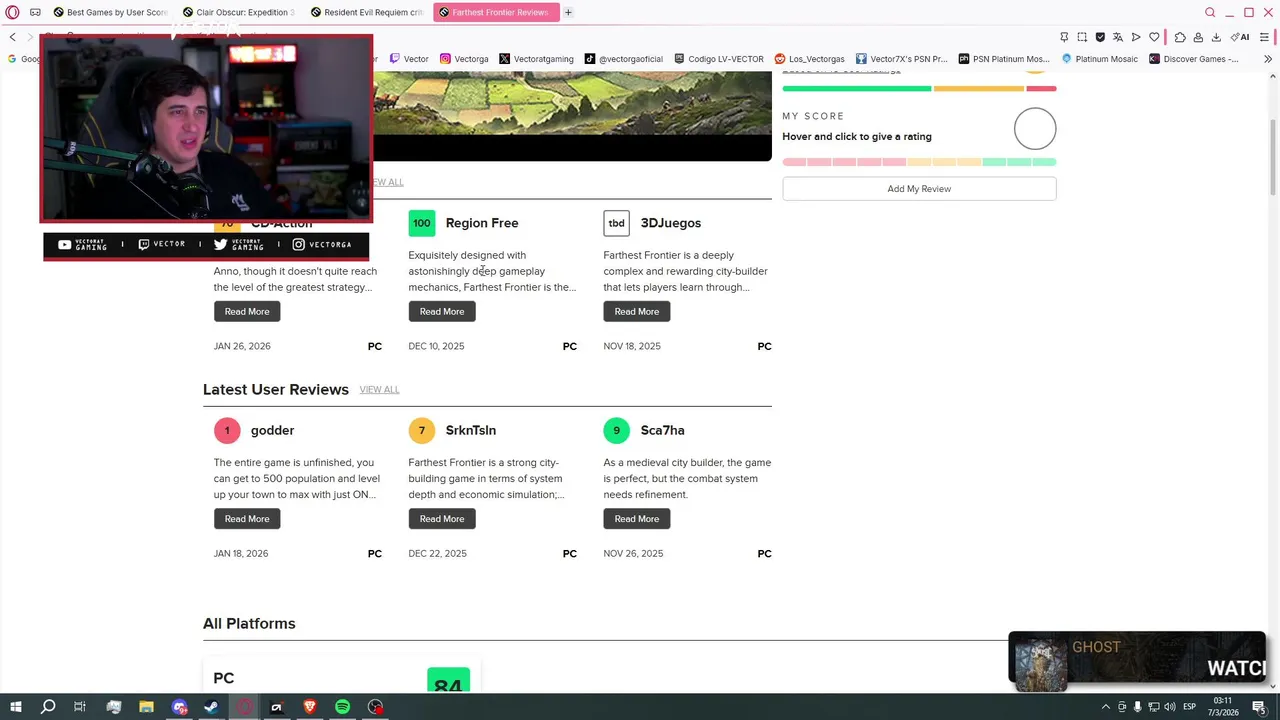Click the translate page icon
The height and width of the screenshot is (720, 1280).
(1118, 37)
